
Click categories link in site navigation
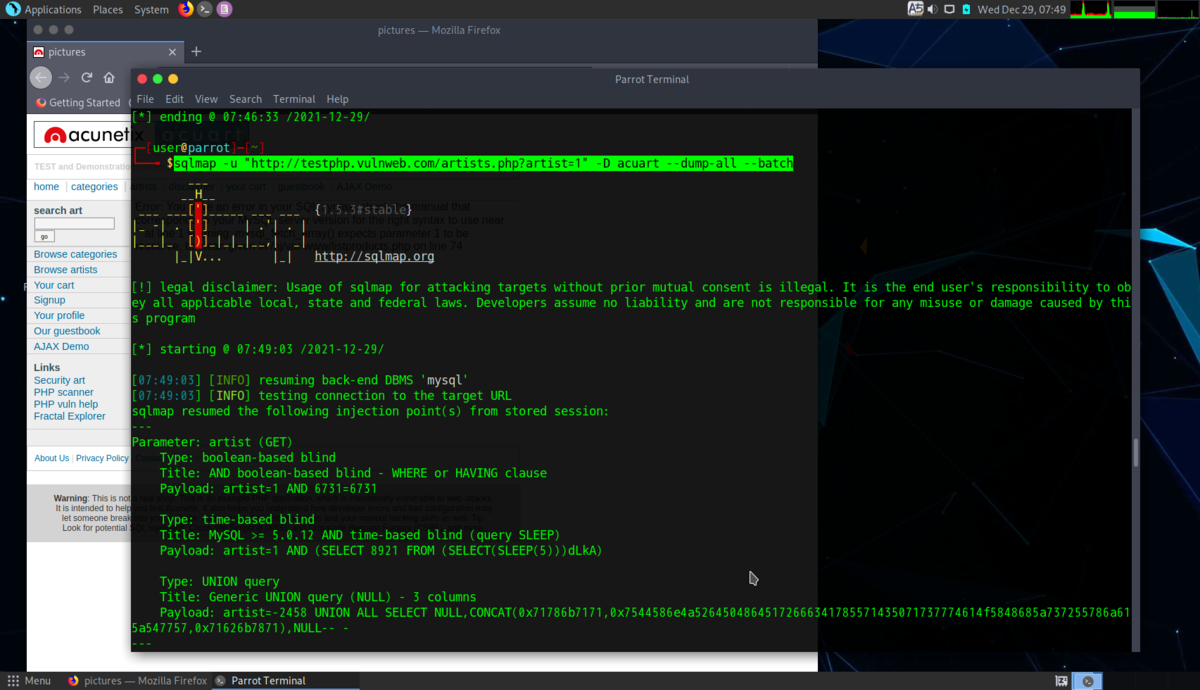(94, 187)
